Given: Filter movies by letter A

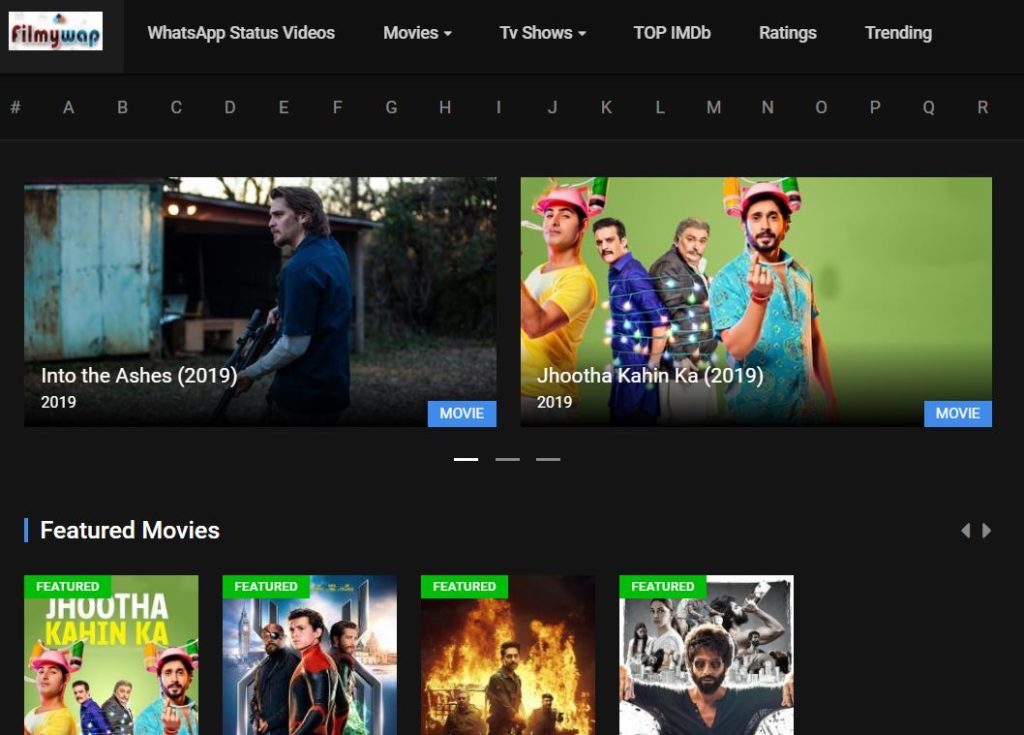Looking at the screenshot, I should click(68, 107).
